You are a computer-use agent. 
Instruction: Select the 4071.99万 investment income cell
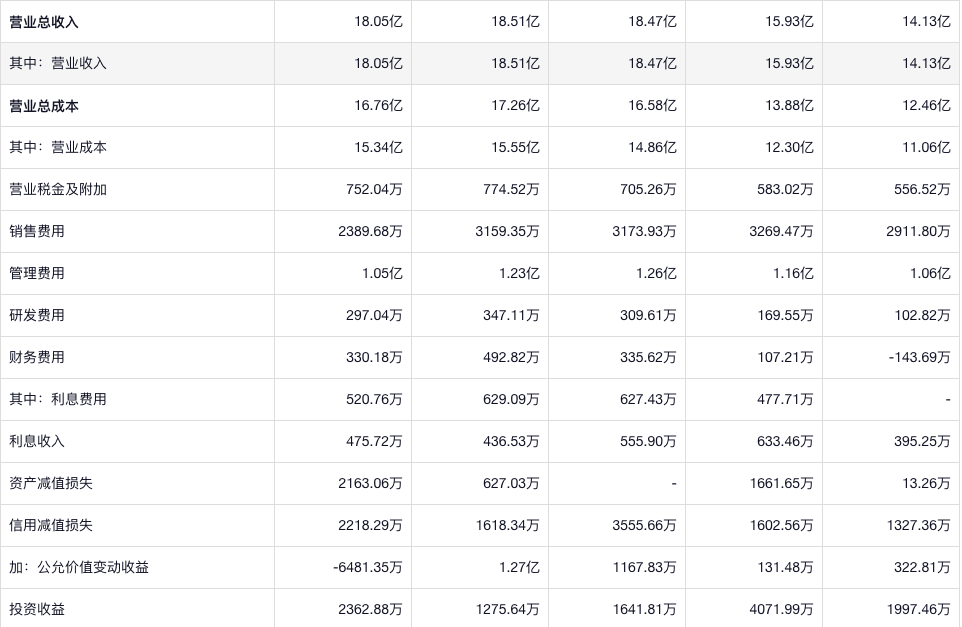[x=781, y=609]
